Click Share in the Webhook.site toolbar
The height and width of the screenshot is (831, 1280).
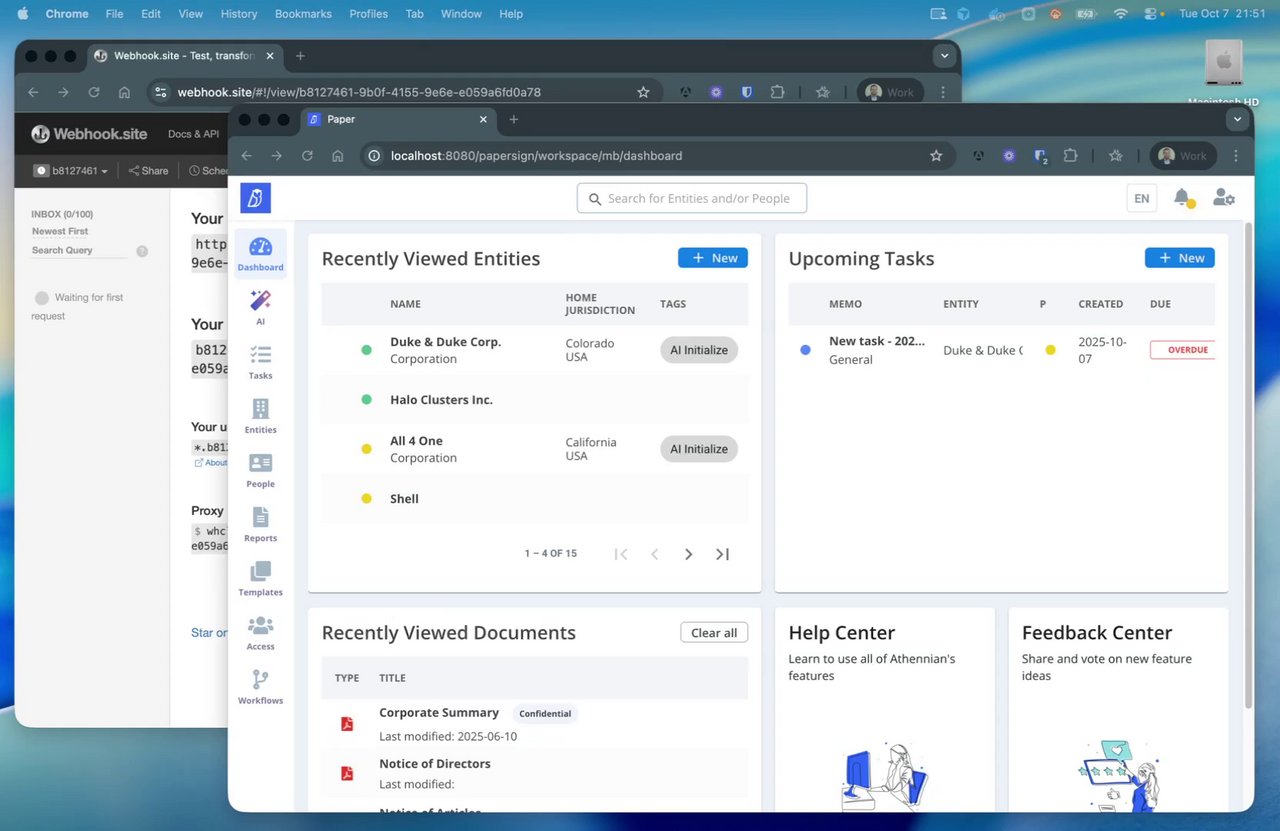pyautogui.click(x=148, y=171)
